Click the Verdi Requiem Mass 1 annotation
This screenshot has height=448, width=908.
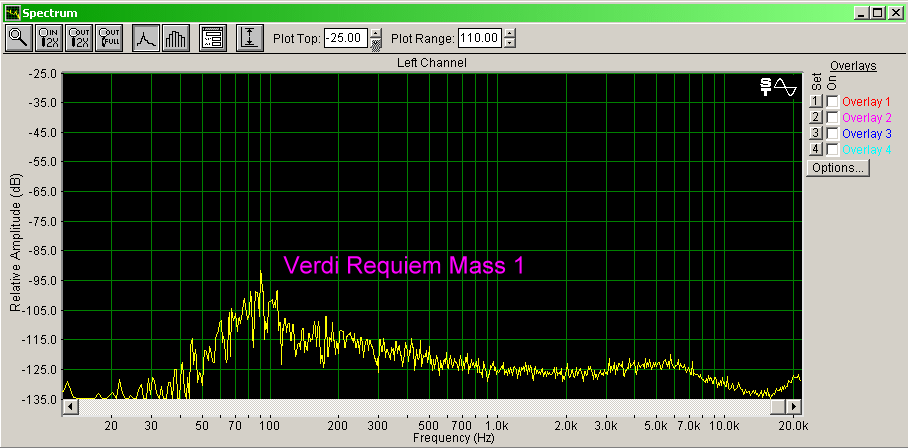coord(404,265)
